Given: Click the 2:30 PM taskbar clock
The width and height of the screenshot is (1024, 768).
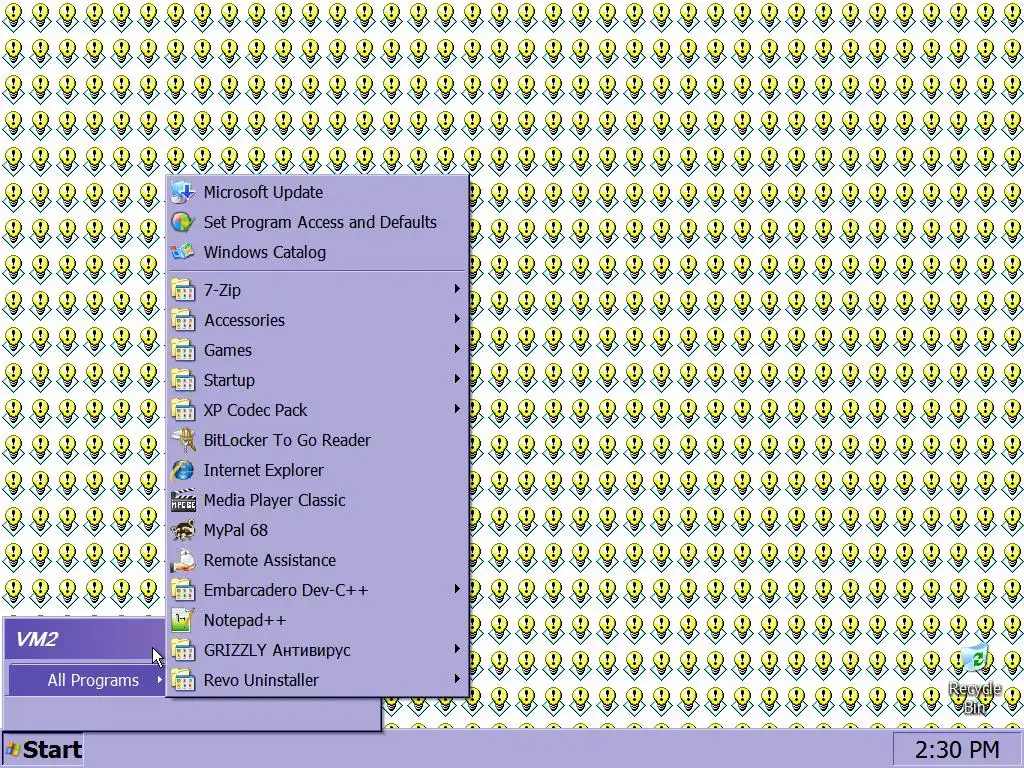Looking at the screenshot, I should coord(957,750).
